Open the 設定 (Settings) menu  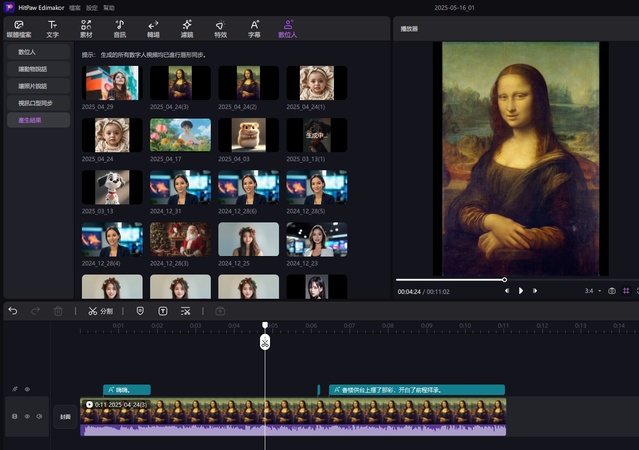(91, 7)
